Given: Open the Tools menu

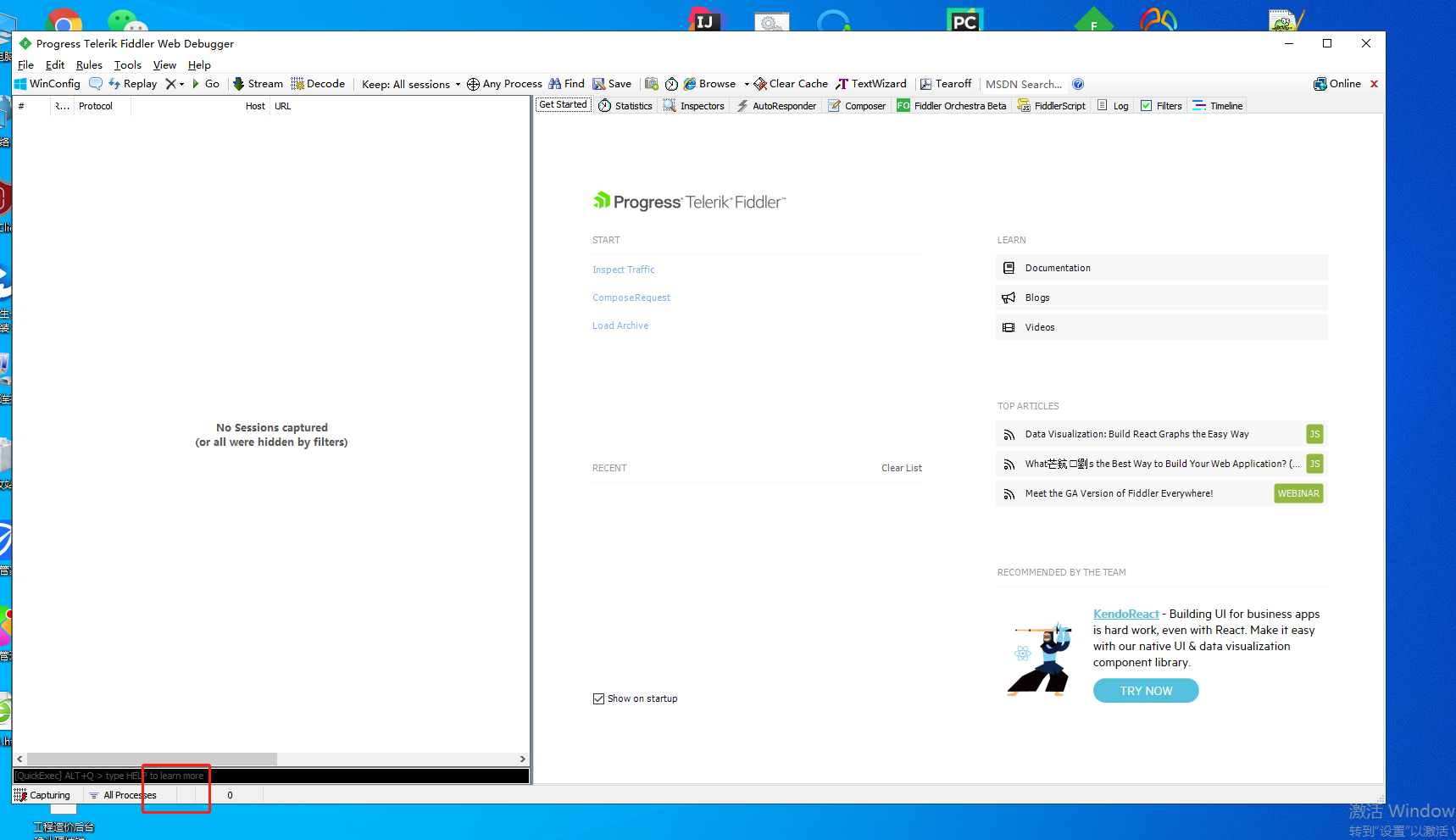Looking at the screenshot, I should tap(128, 65).
